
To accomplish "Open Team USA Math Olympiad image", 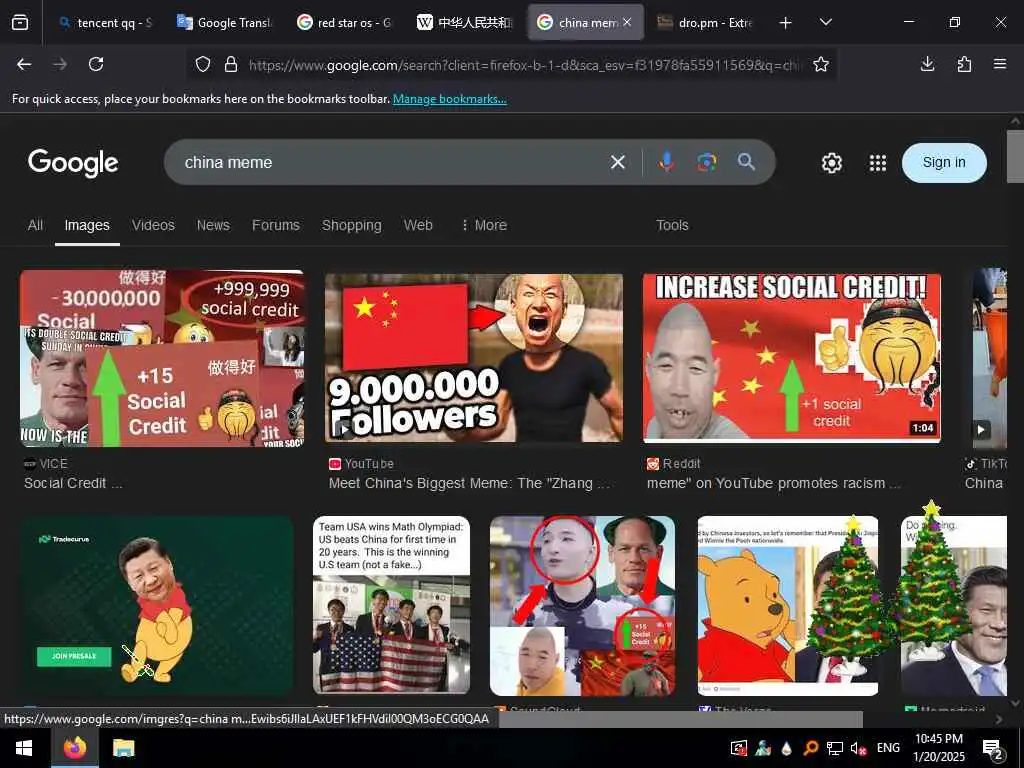I will point(391,605).
